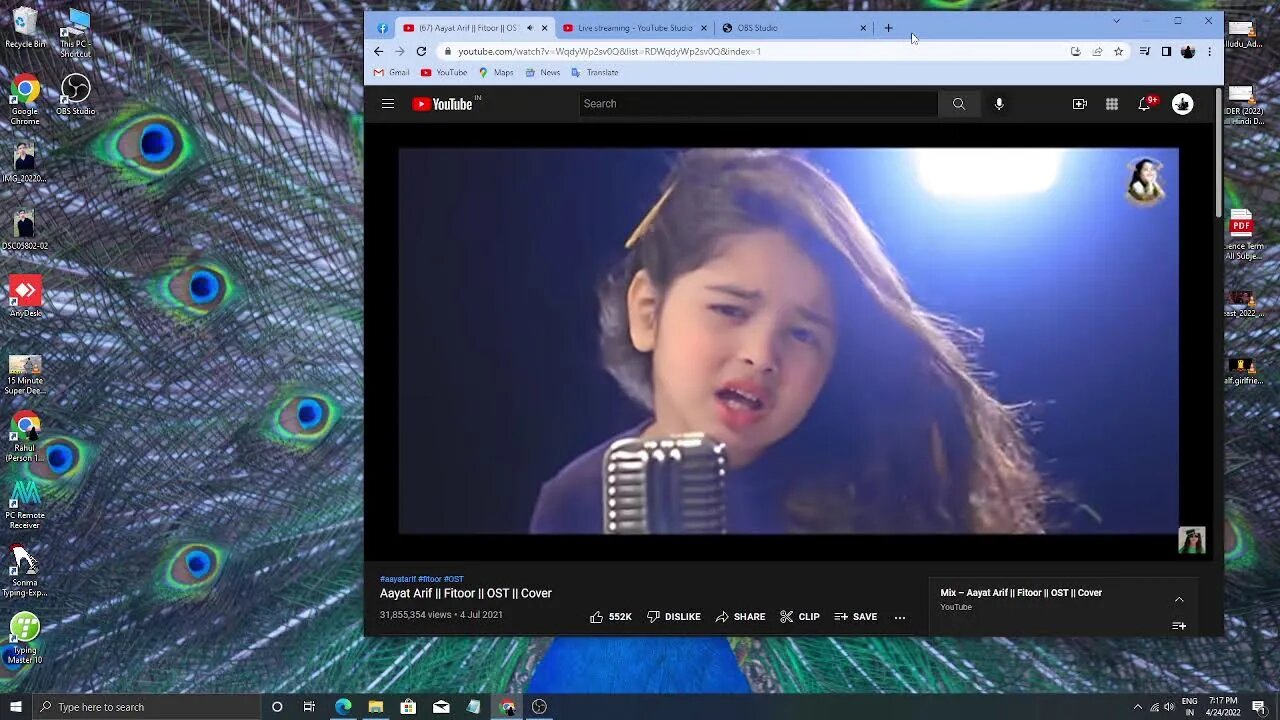Open the taskbar volume speaker icon
Screen dimensions: 1280x720
(1169, 707)
